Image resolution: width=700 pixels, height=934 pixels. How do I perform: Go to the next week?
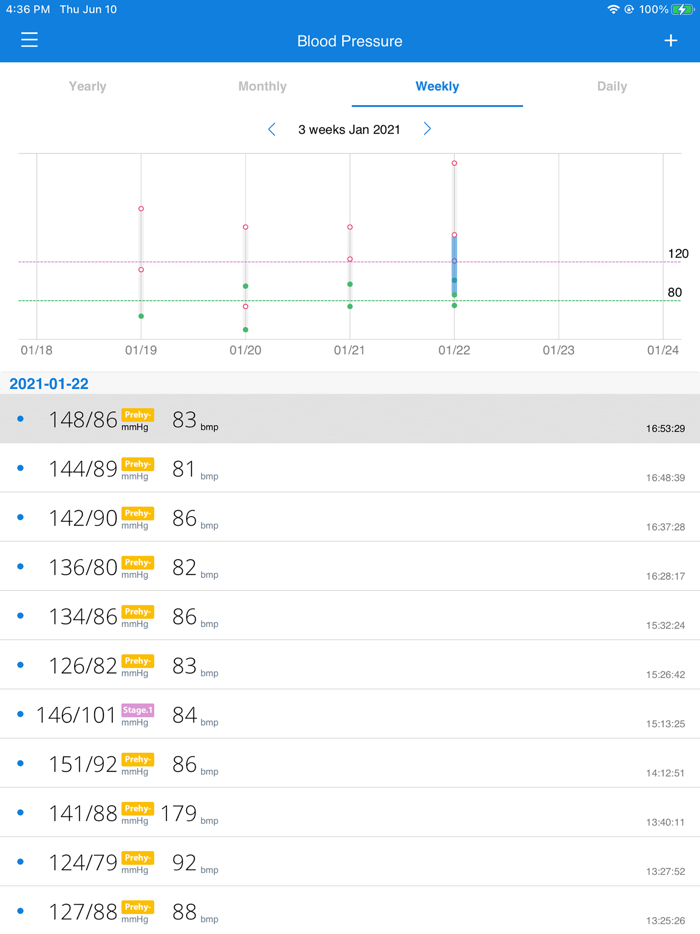click(x=427, y=129)
